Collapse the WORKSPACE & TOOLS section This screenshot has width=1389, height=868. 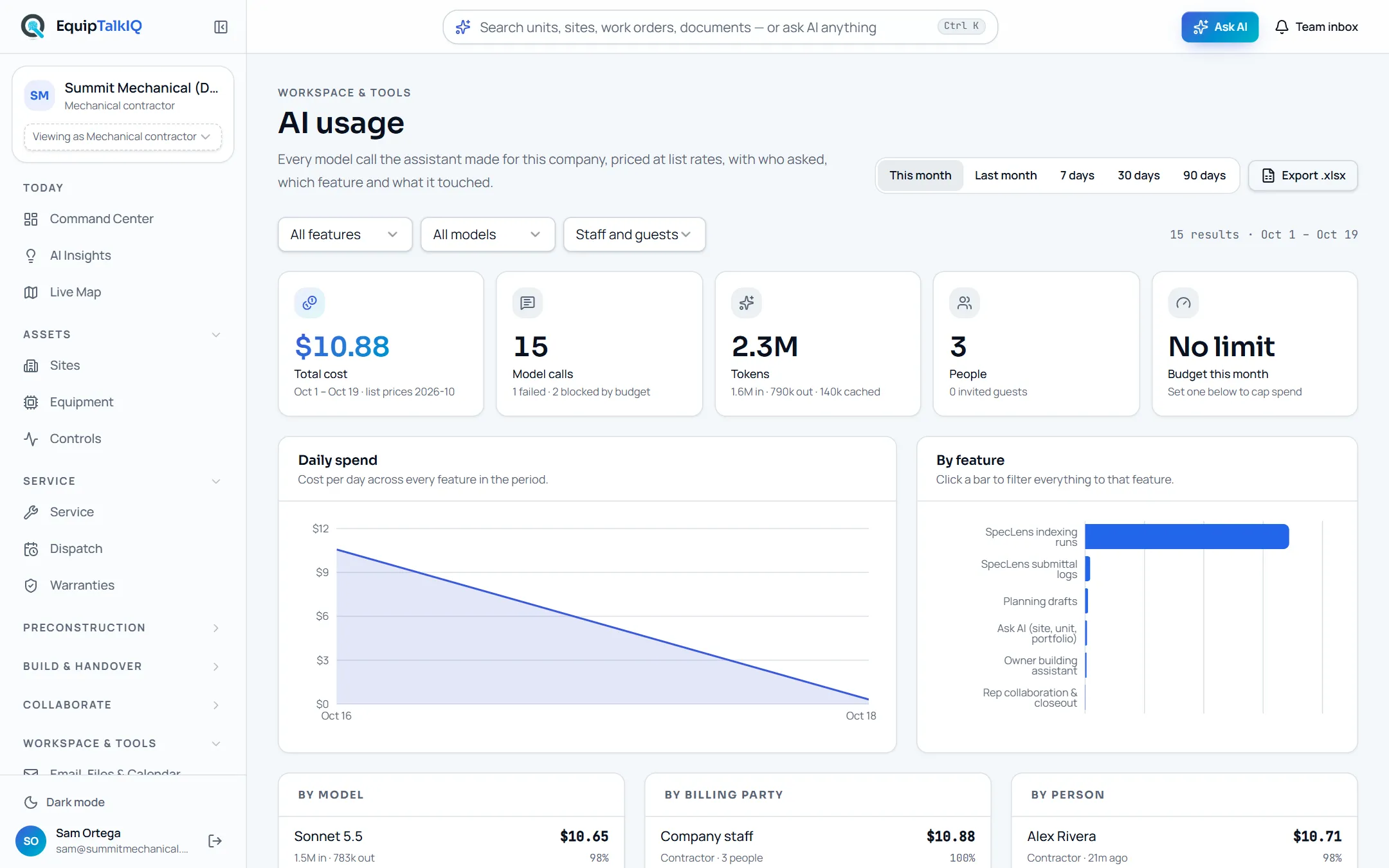point(122,743)
